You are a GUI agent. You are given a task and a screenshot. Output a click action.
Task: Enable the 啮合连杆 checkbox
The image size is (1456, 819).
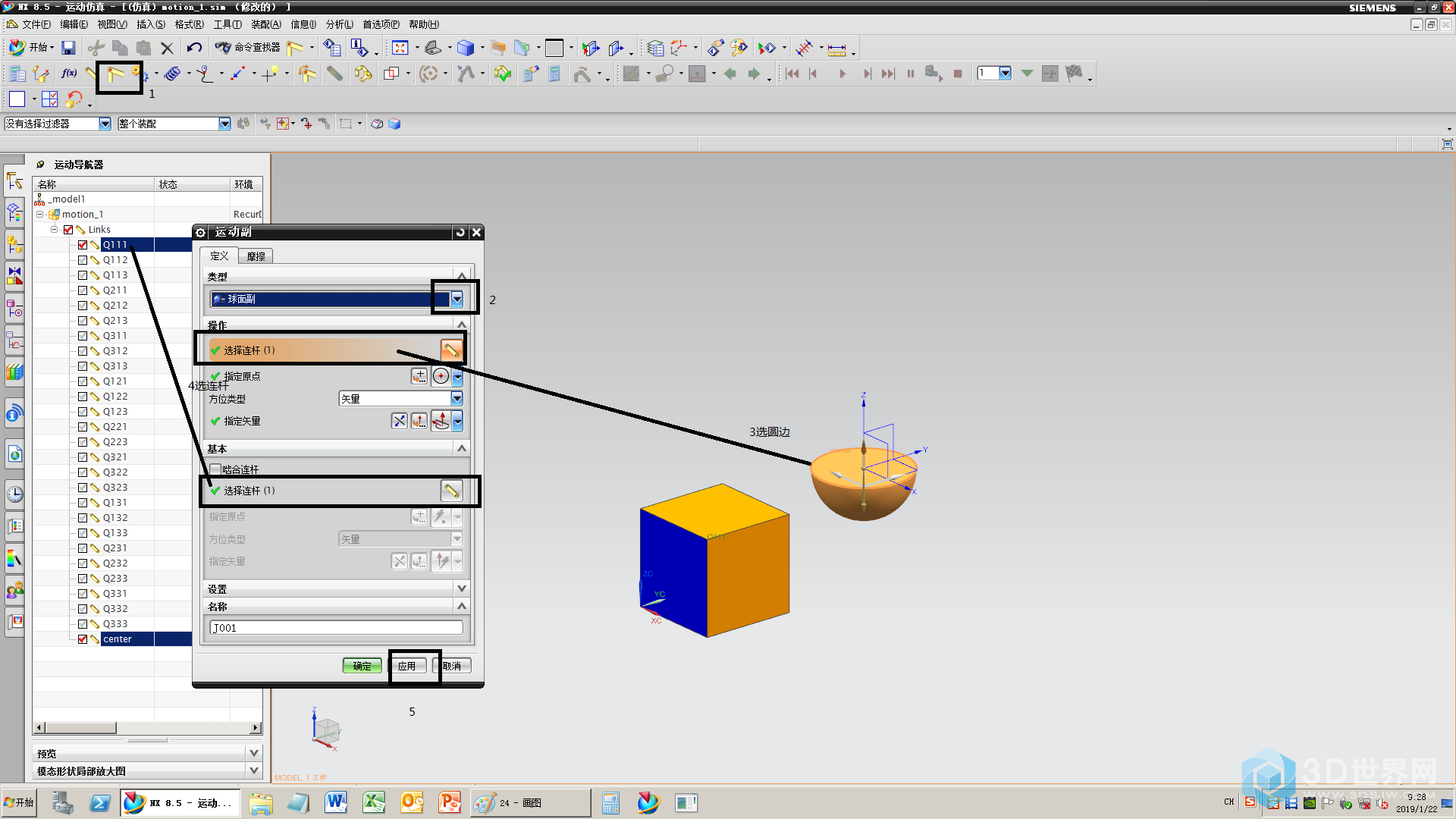click(215, 469)
